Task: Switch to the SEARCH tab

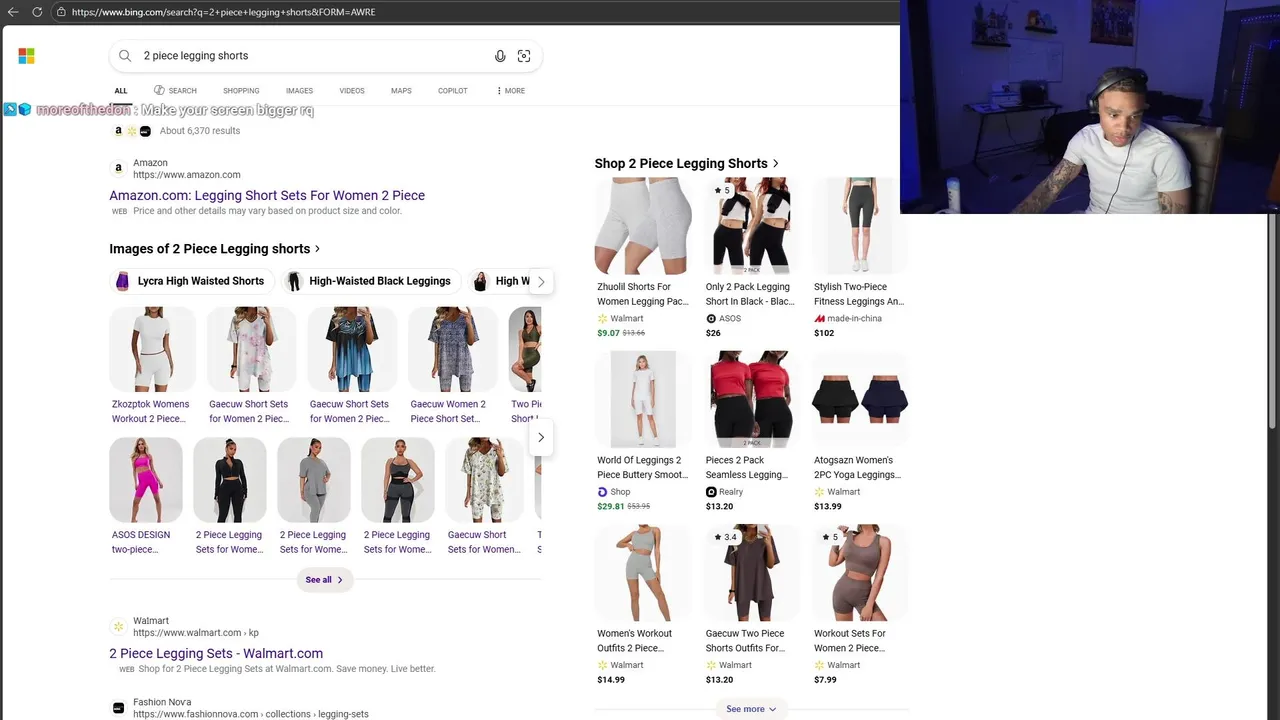Action: tap(175, 91)
